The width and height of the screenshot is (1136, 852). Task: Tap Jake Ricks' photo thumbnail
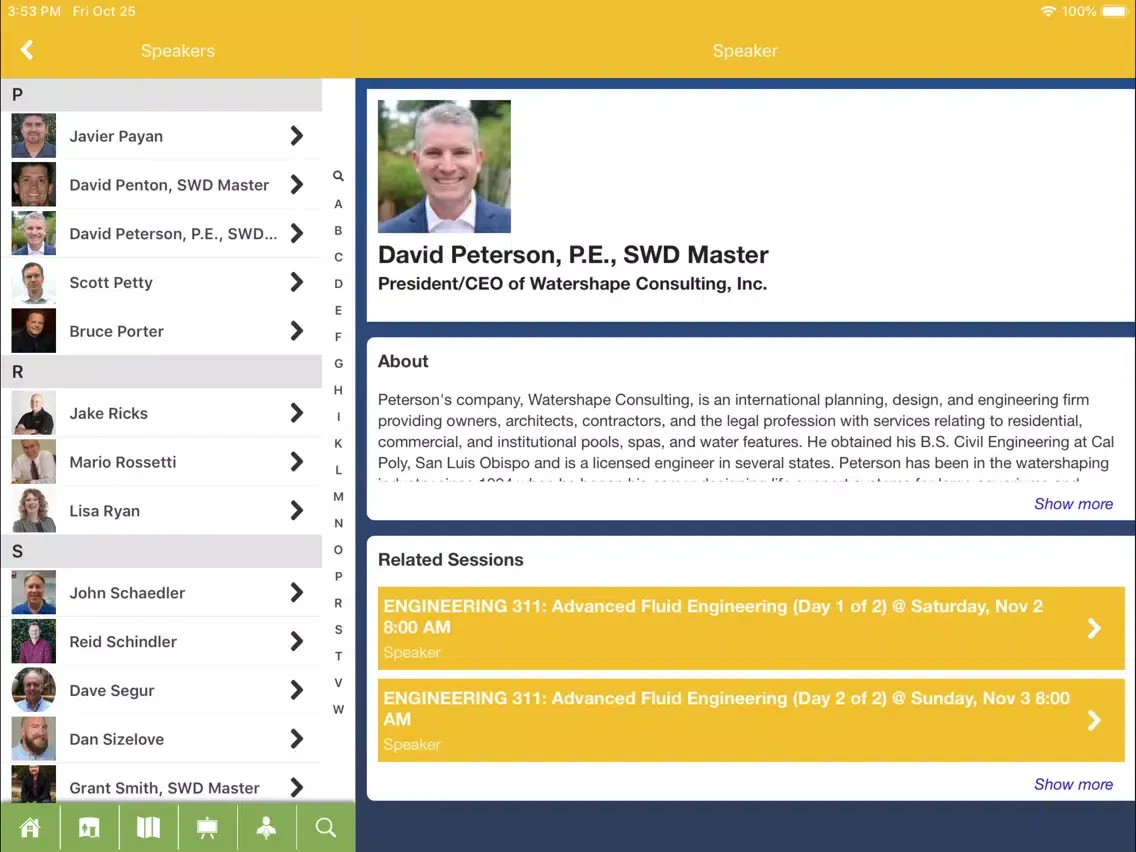[x=33, y=413]
